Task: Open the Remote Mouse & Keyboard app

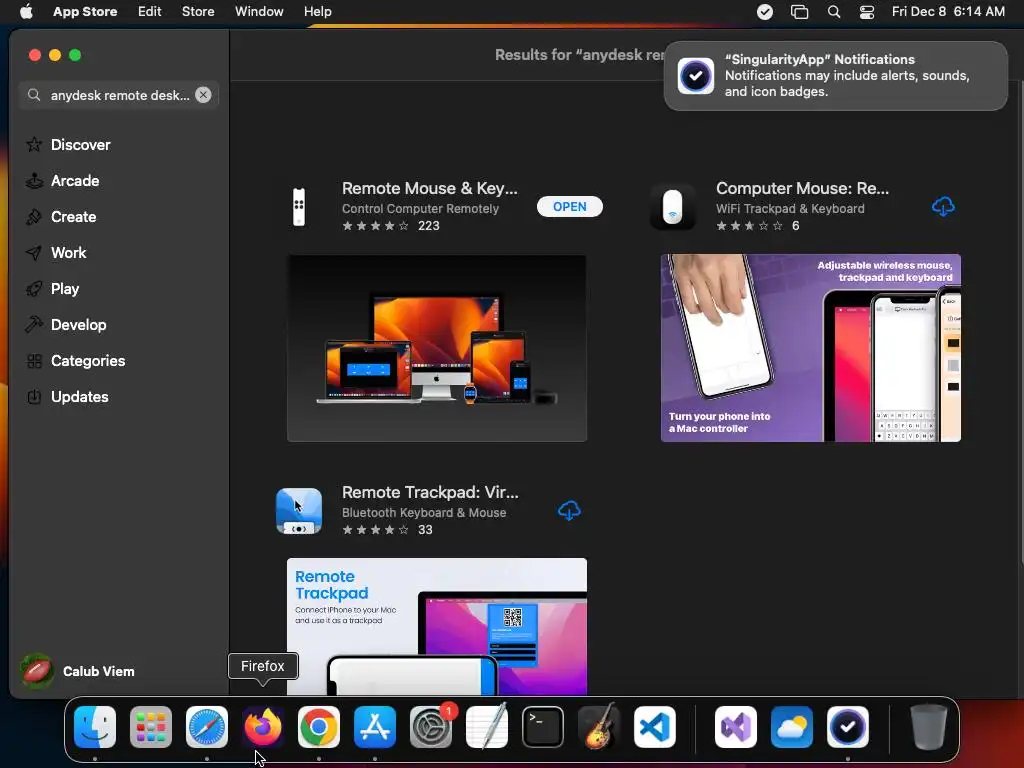Action: (x=569, y=206)
